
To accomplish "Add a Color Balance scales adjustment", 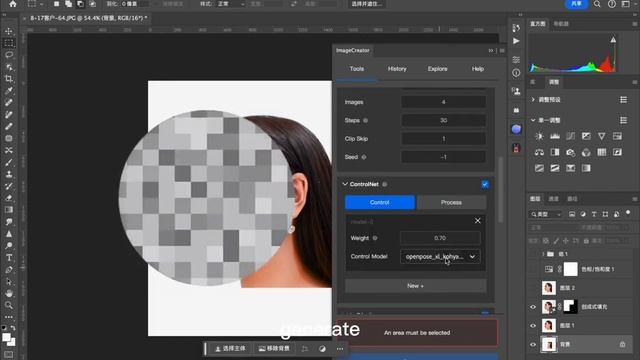I will (x=539, y=152).
